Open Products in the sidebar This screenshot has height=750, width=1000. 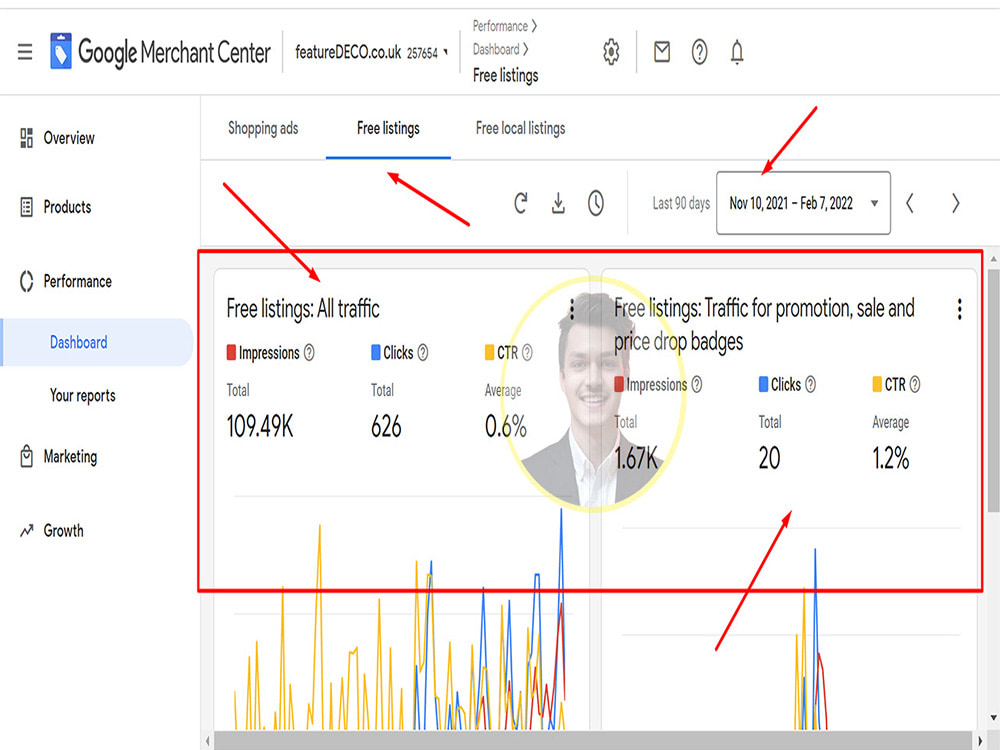pyautogui.click(x=68, y=207)
